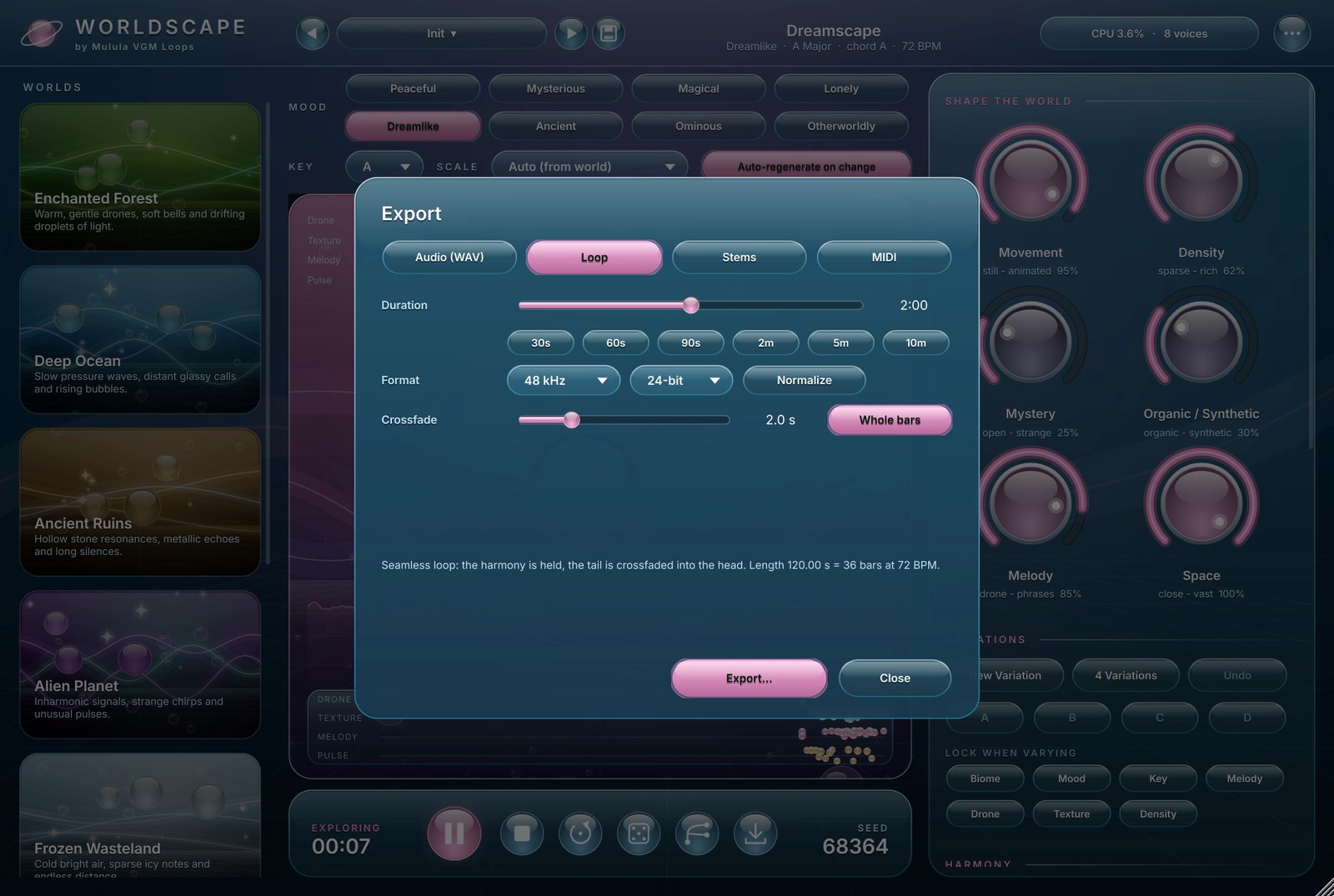This screenshot has width=1334, height=896.
Task: Open the Scale Auto (from world) dropdown
Action: point(589,167)
